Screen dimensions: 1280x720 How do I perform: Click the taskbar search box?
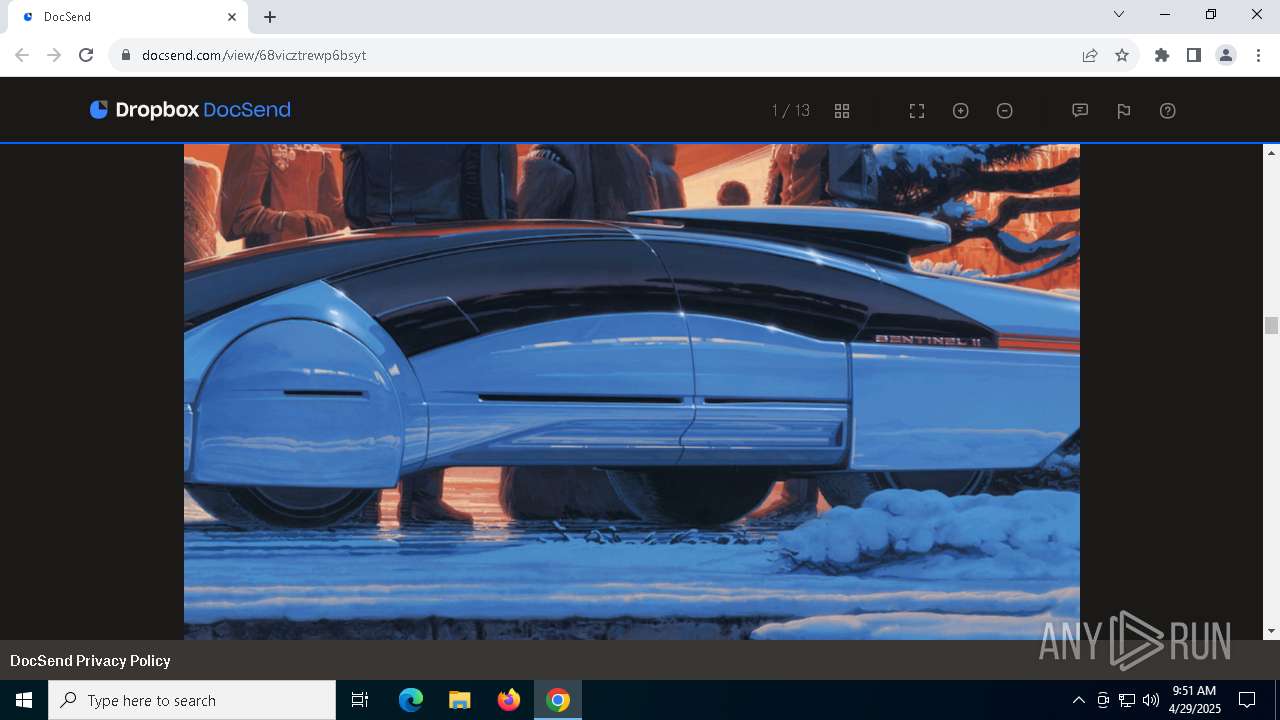[x=192, y=700]
